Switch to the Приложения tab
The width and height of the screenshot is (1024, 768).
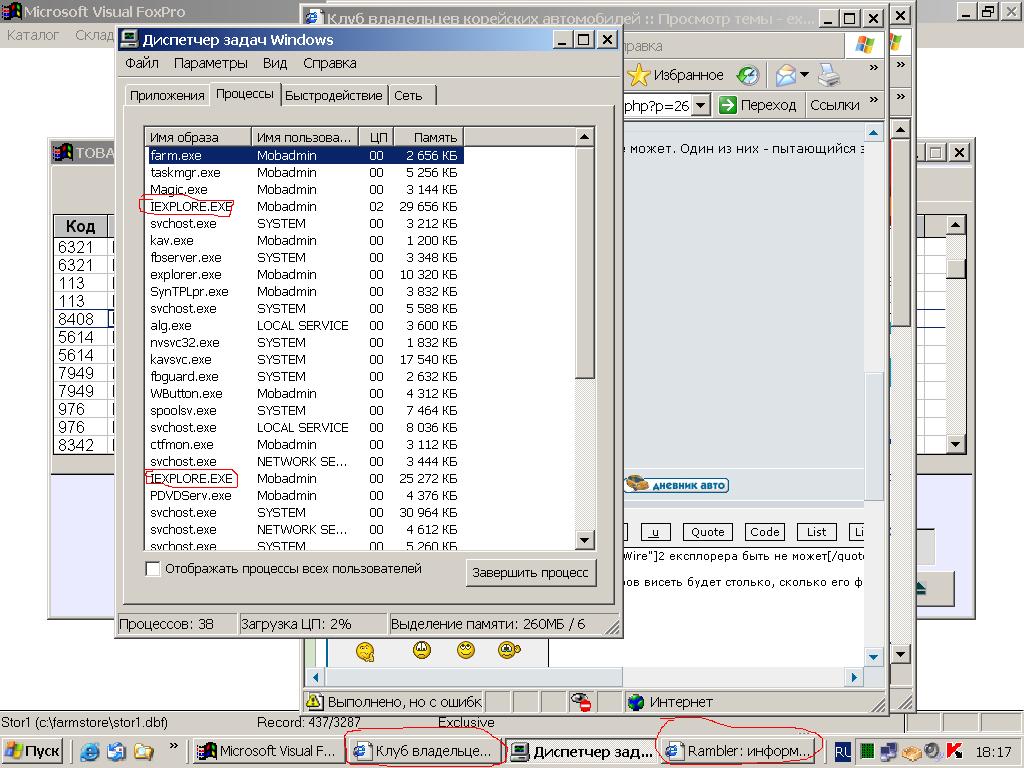tap(166, 95)
